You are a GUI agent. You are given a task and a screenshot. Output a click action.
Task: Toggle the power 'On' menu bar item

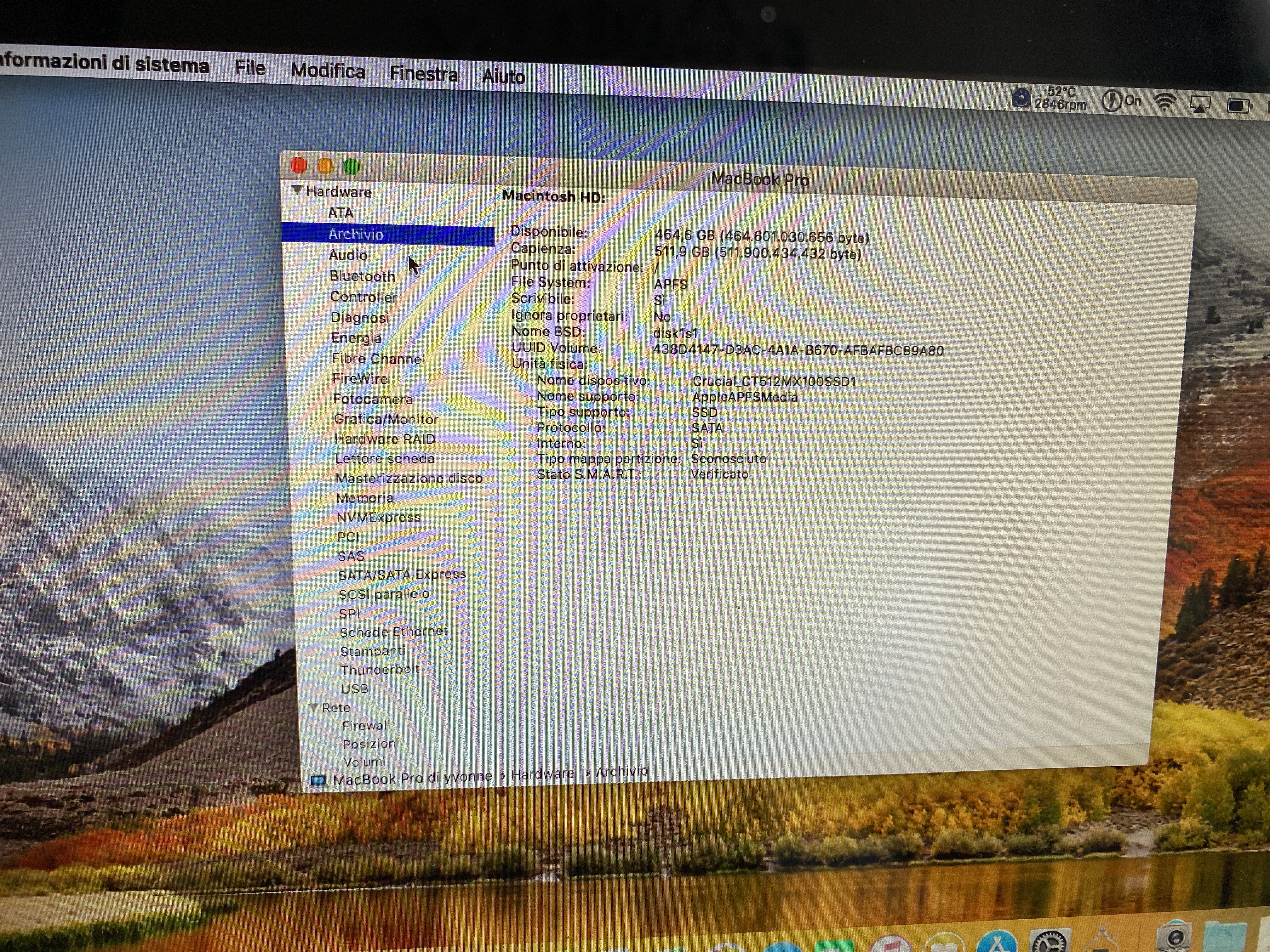click(1121, 101)
